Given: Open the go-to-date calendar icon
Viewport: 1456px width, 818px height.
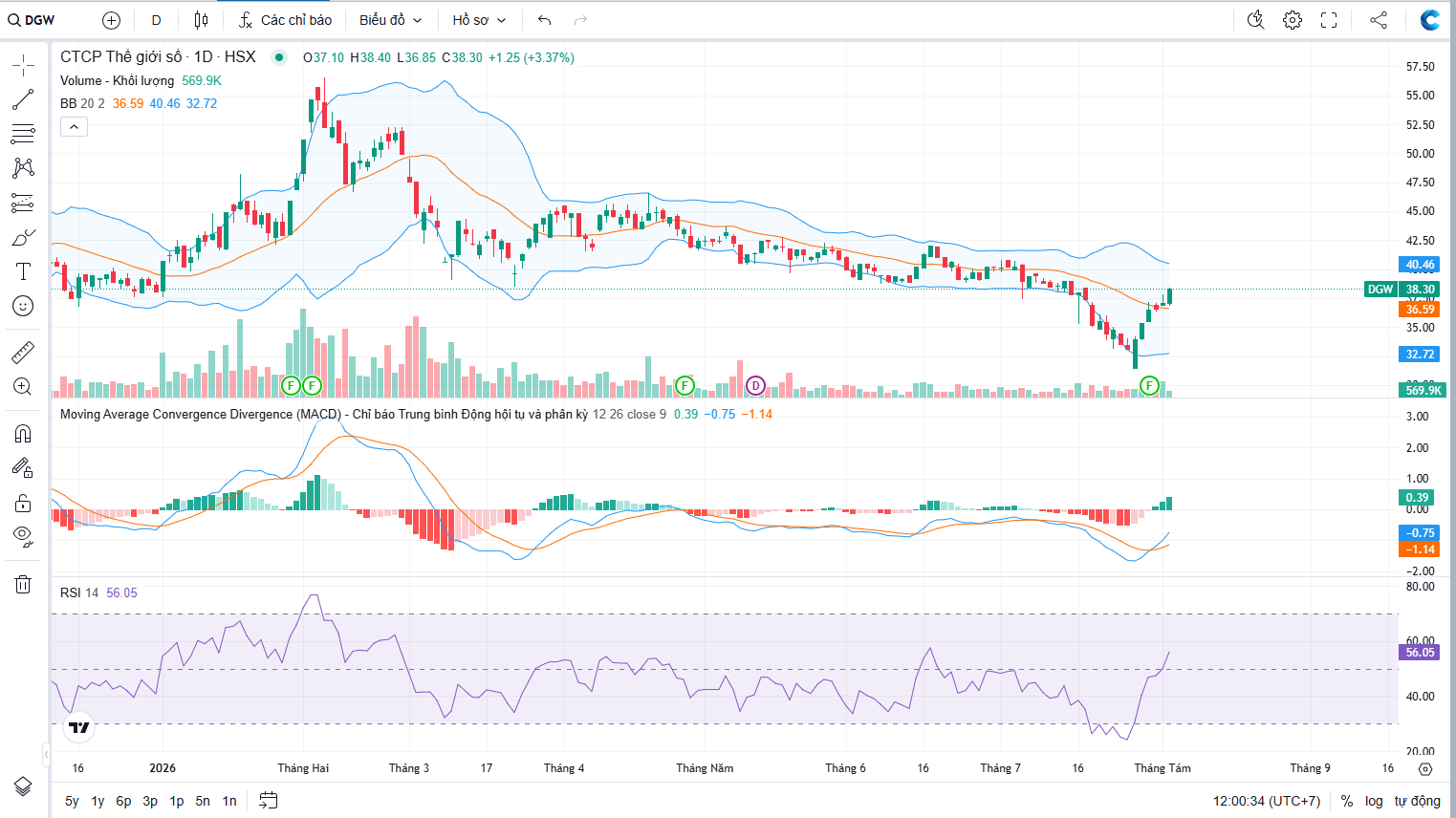Looking at the screenshot, I should pos(269,801).
